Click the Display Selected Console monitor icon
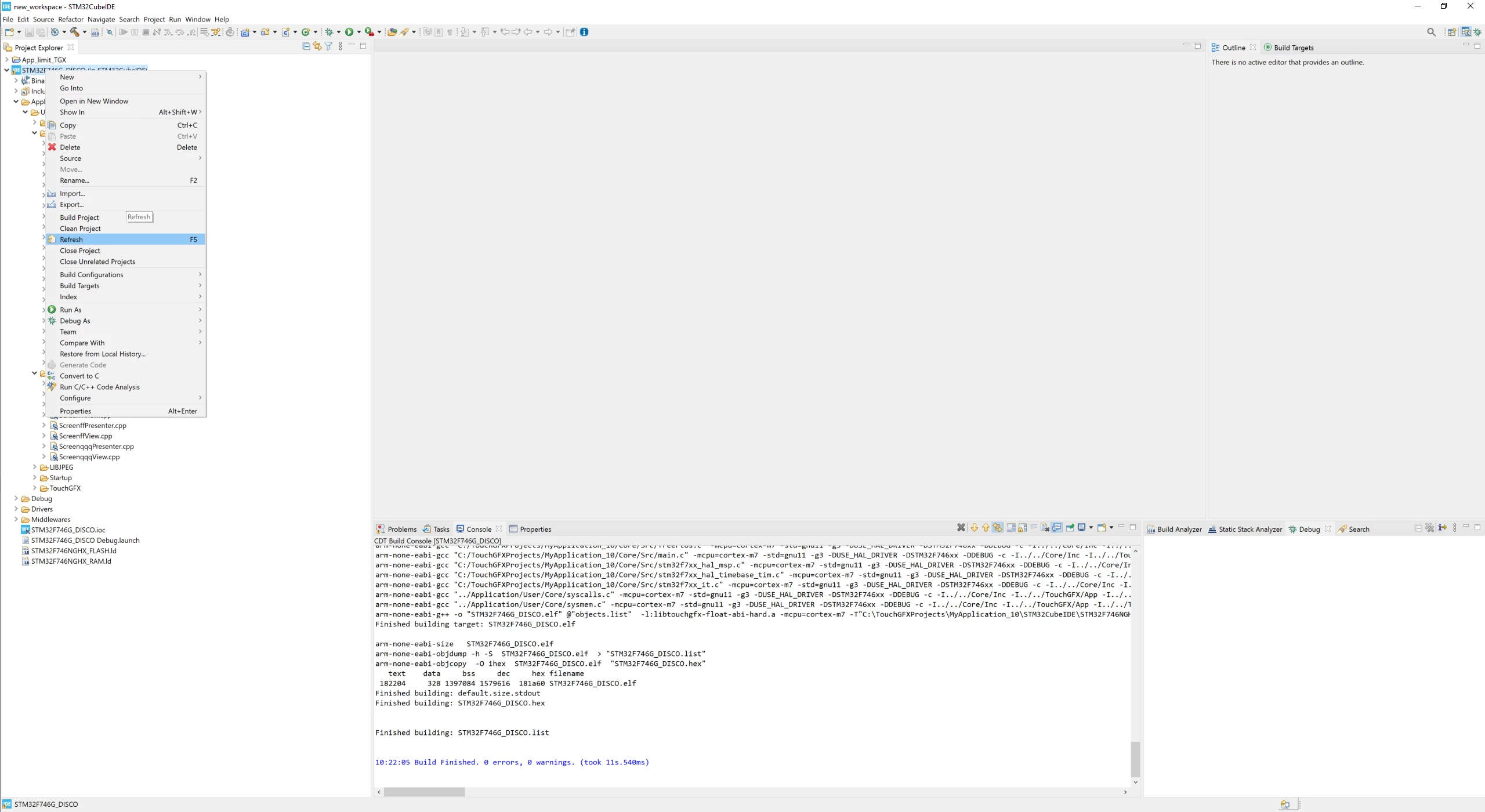Viewport: 1485px width, 812px height. click(x=1082, y=528)
